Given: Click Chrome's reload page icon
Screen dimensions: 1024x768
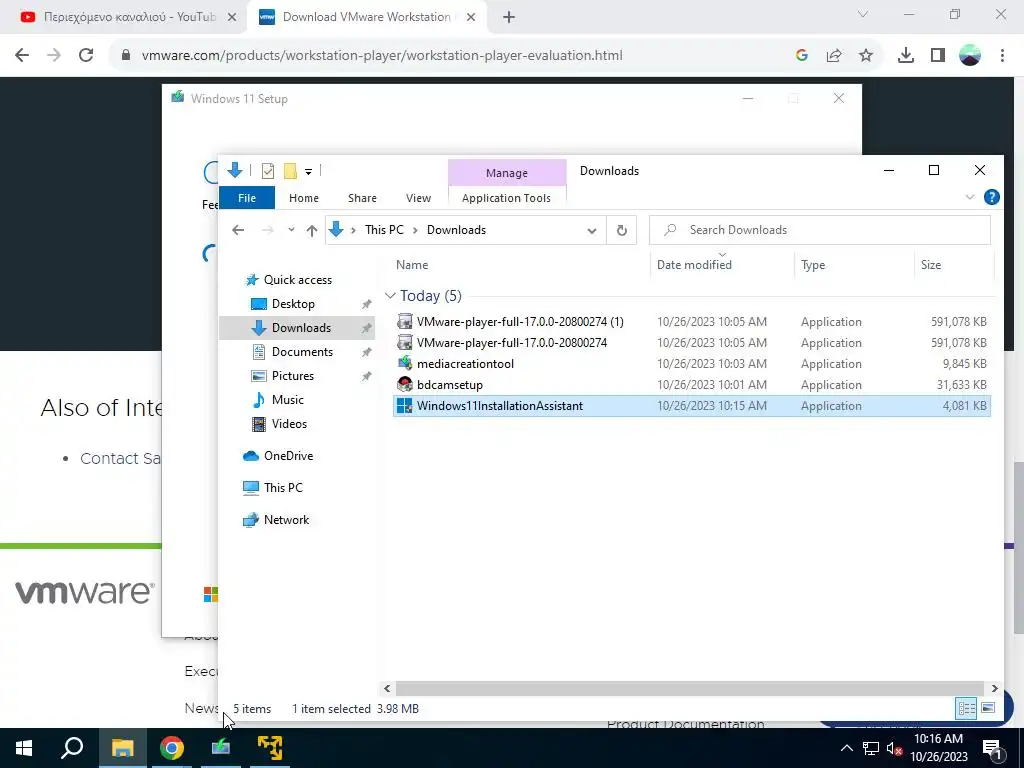Looking at the screenshot, I should coord(86,56).
